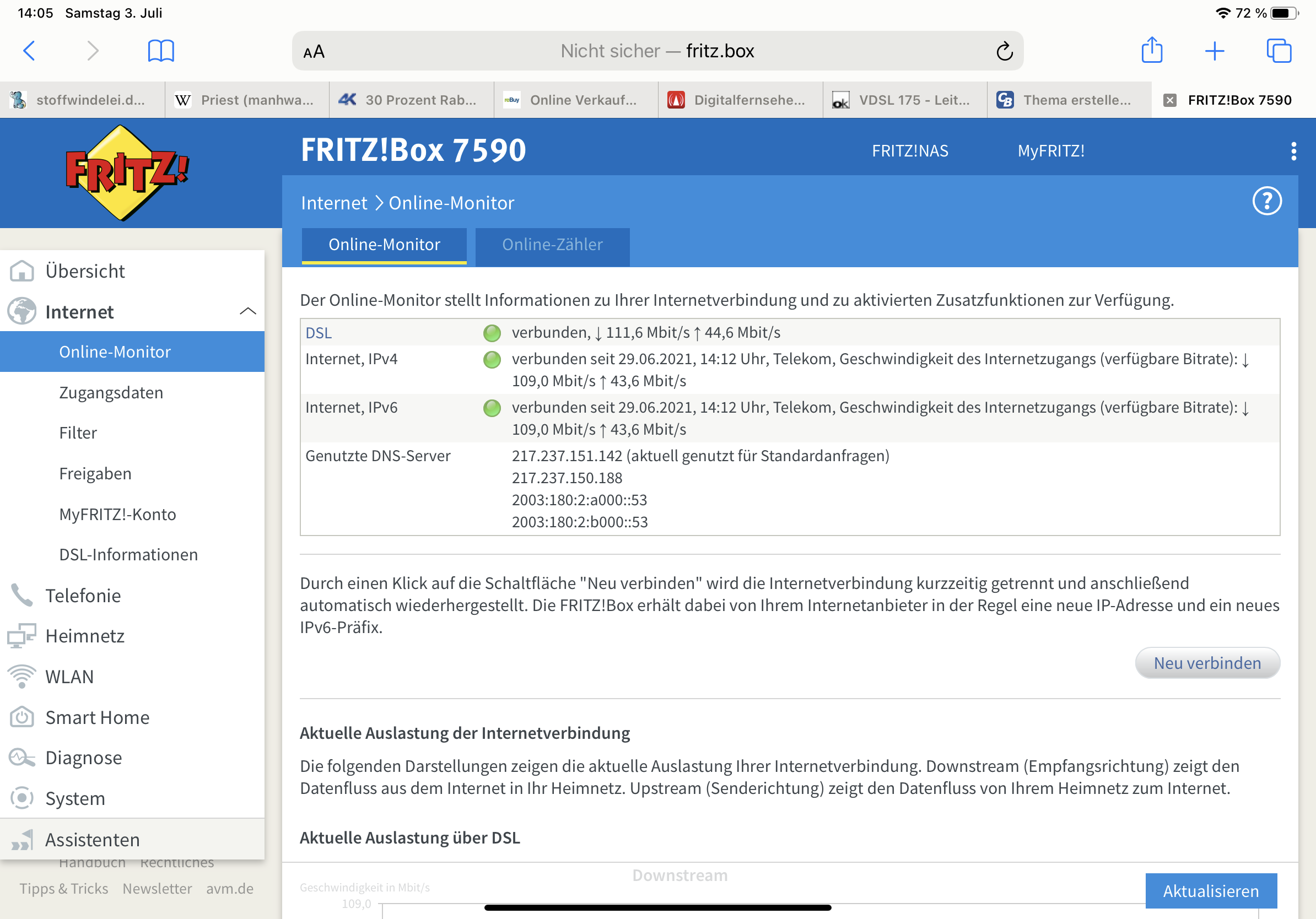Collapse the Internet sidebar section
1316x919 pixels.
[x=247, y=312]
